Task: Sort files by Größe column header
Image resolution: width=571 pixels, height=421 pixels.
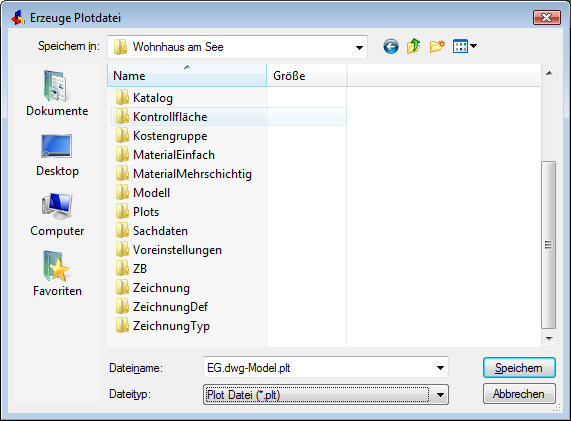Action: pos(306,76)
